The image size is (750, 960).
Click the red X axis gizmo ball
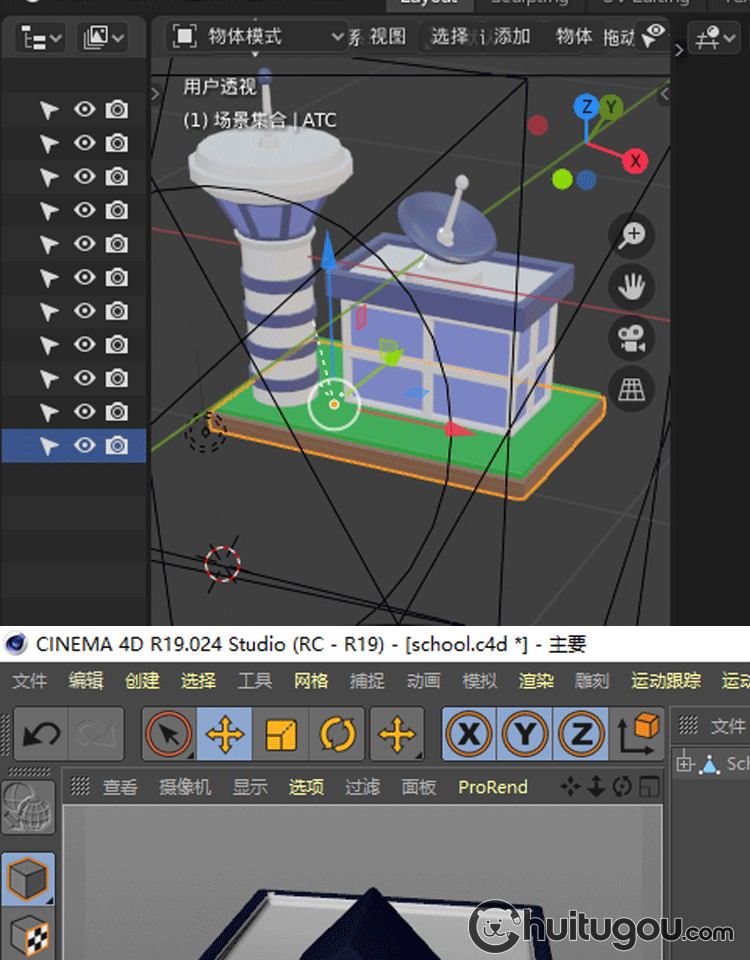coord(634,160)
